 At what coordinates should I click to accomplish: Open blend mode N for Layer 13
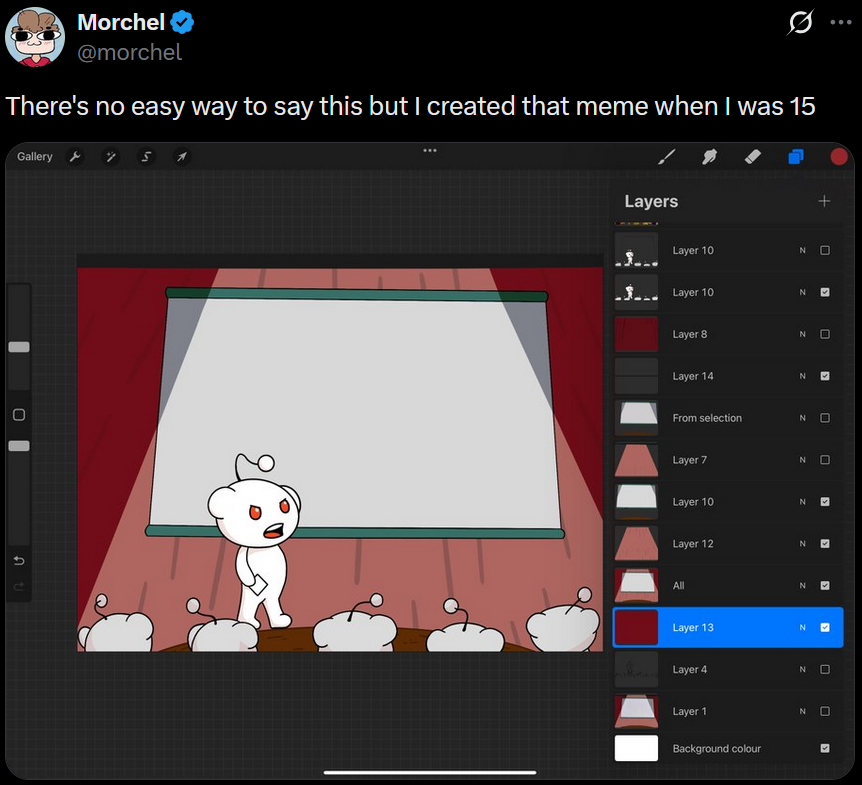[802, 627]
